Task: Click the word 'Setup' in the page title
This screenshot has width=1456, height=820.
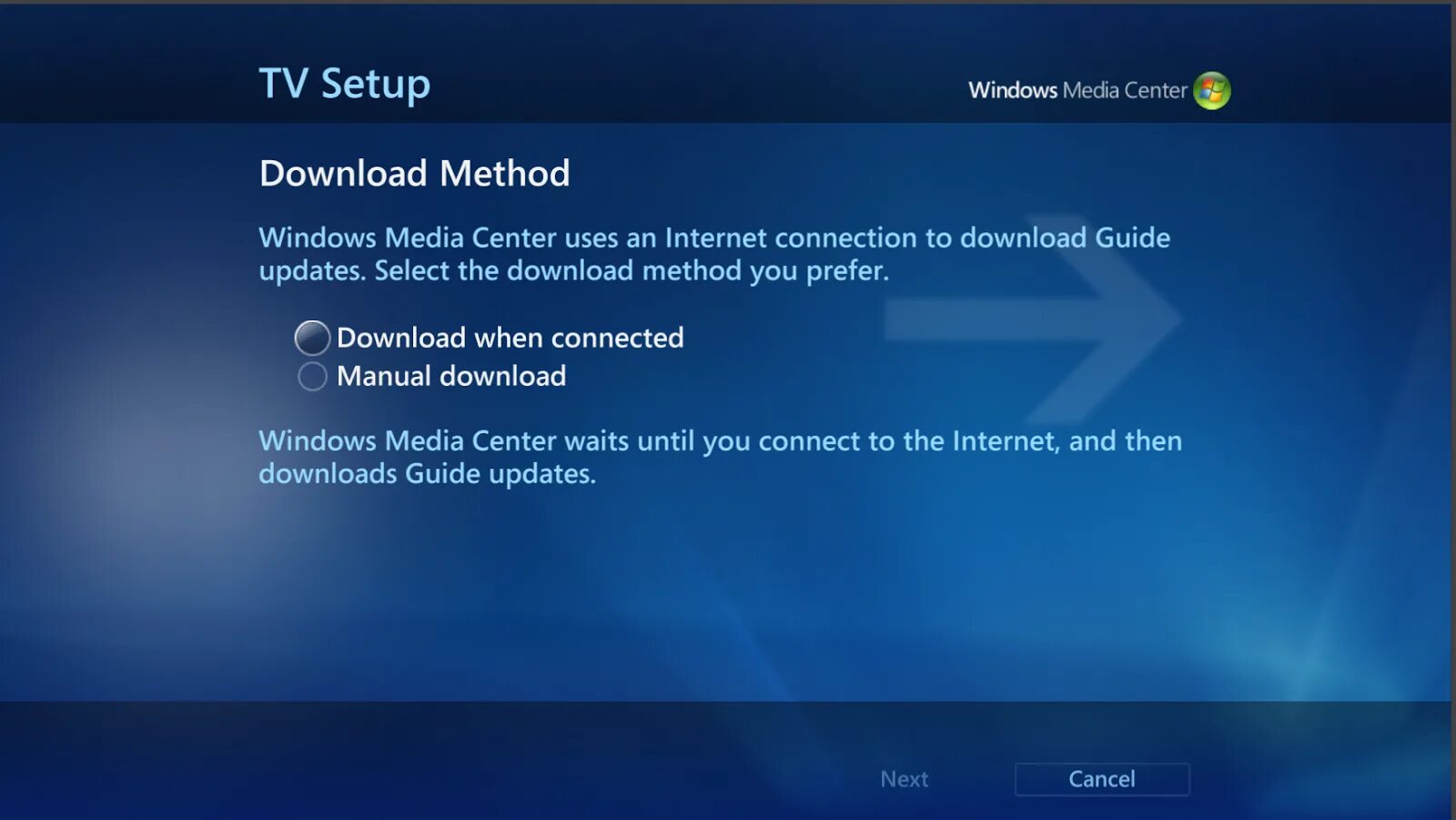Action: click(x=375, y=85)
